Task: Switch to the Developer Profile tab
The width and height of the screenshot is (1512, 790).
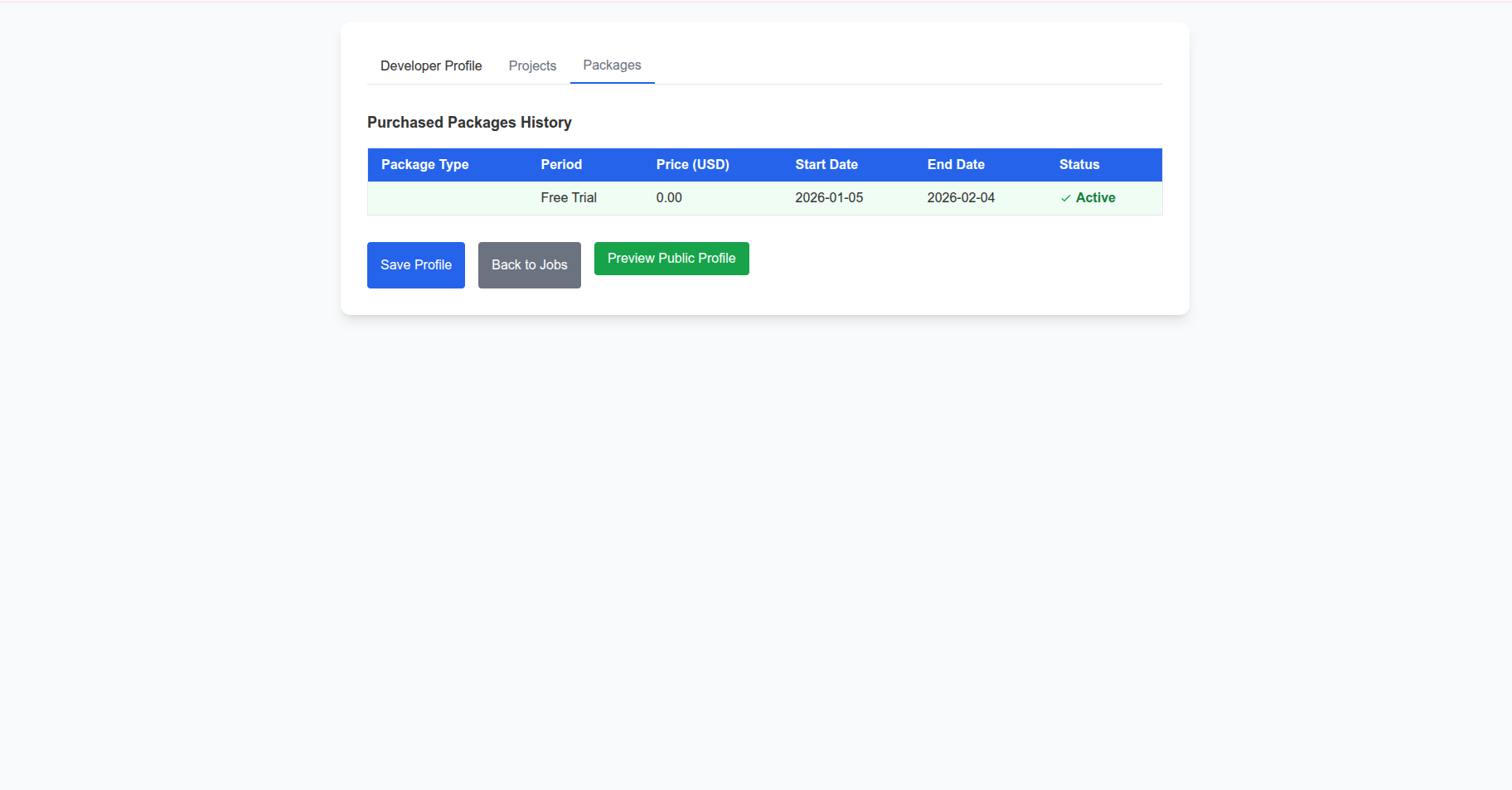Action: (431, 65)
